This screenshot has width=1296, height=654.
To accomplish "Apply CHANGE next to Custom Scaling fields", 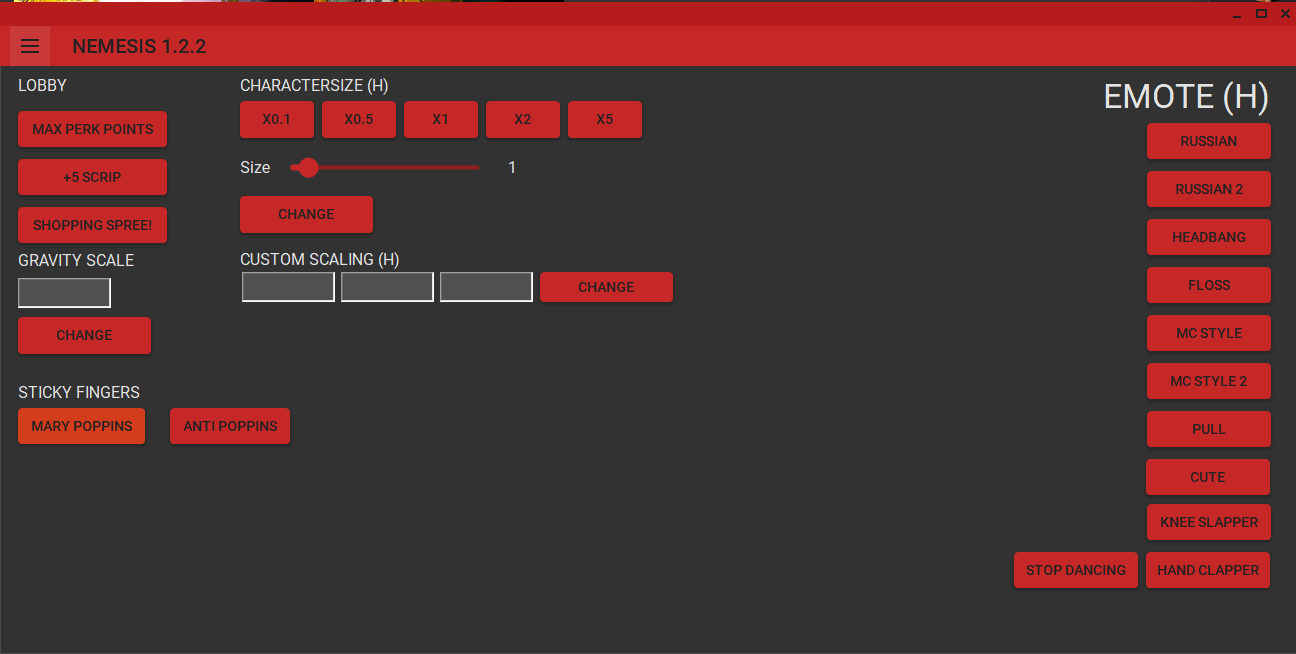I will [607, 287].
